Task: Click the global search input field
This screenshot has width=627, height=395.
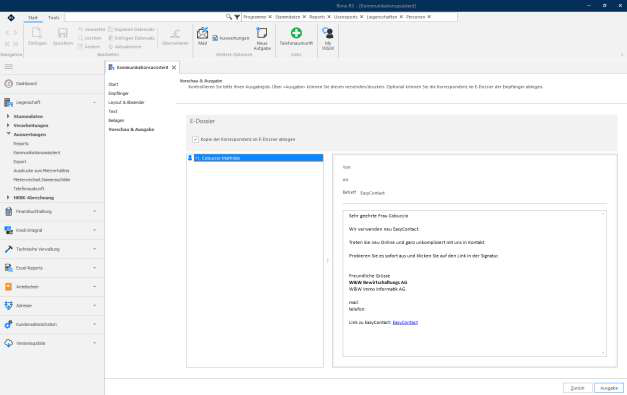Action: click(x=145, y=17)
